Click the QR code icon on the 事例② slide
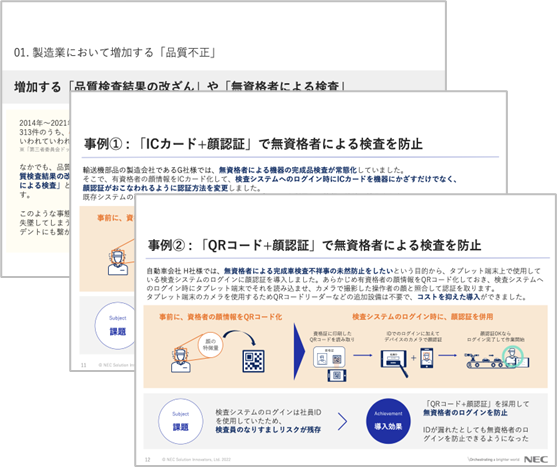The width and height of the screenshot is (557, 467). pyautogui.click(x=253, y=361)
